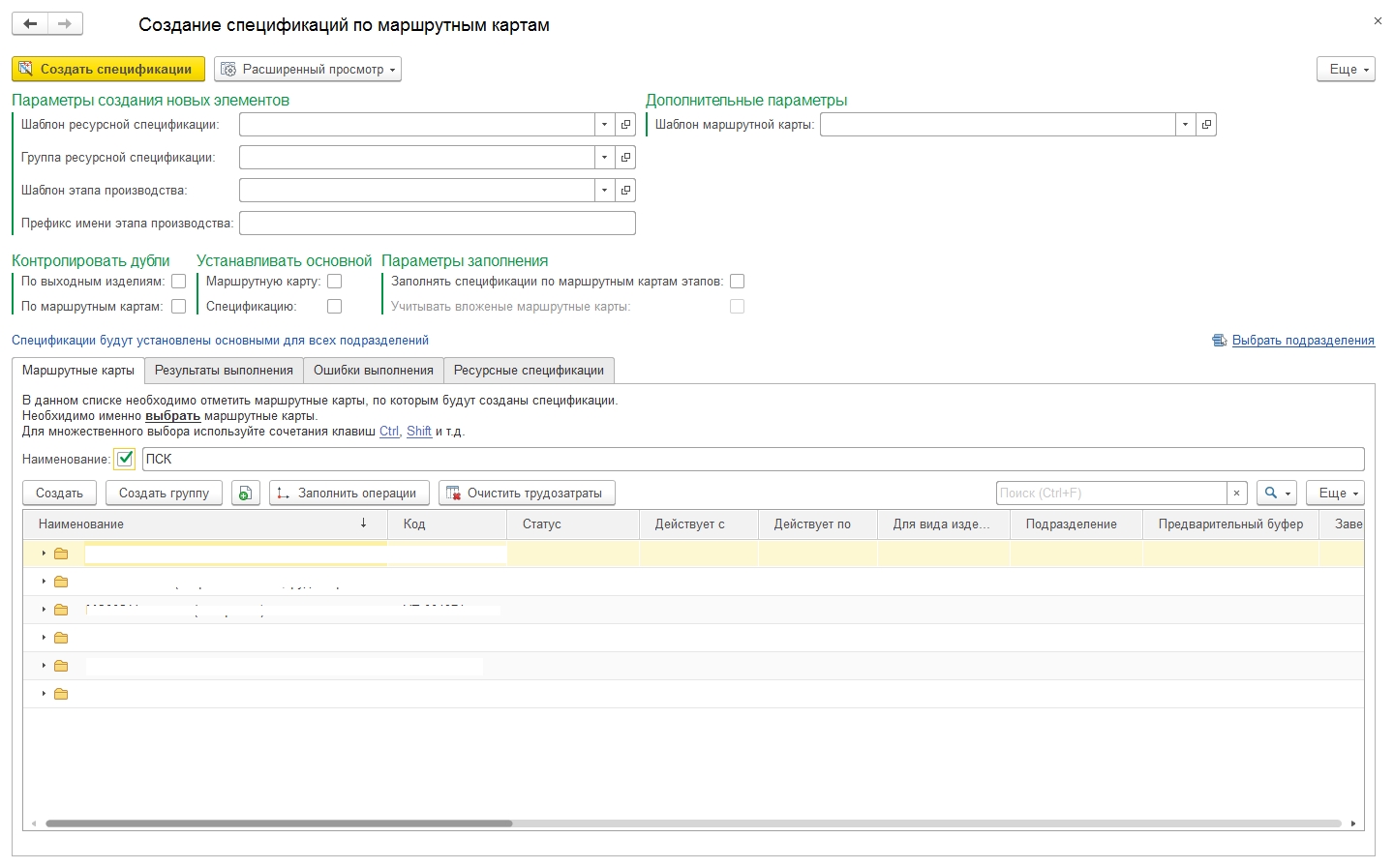Click the Поиск (Ctrl+F) search field
The image size is (1394, 868).
[x=1111, y=494]
